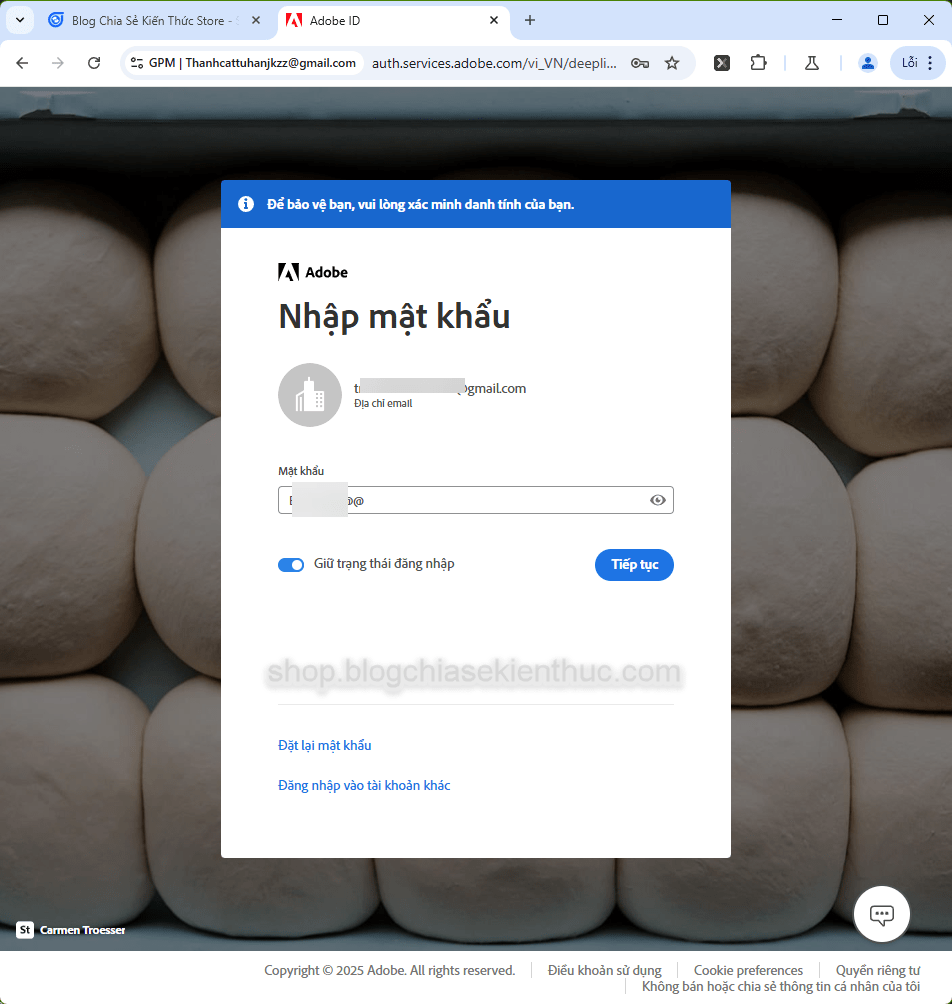This screenshot has width=952, height=1004.
Task: Go back to the previous page
Action: (22, 63)
